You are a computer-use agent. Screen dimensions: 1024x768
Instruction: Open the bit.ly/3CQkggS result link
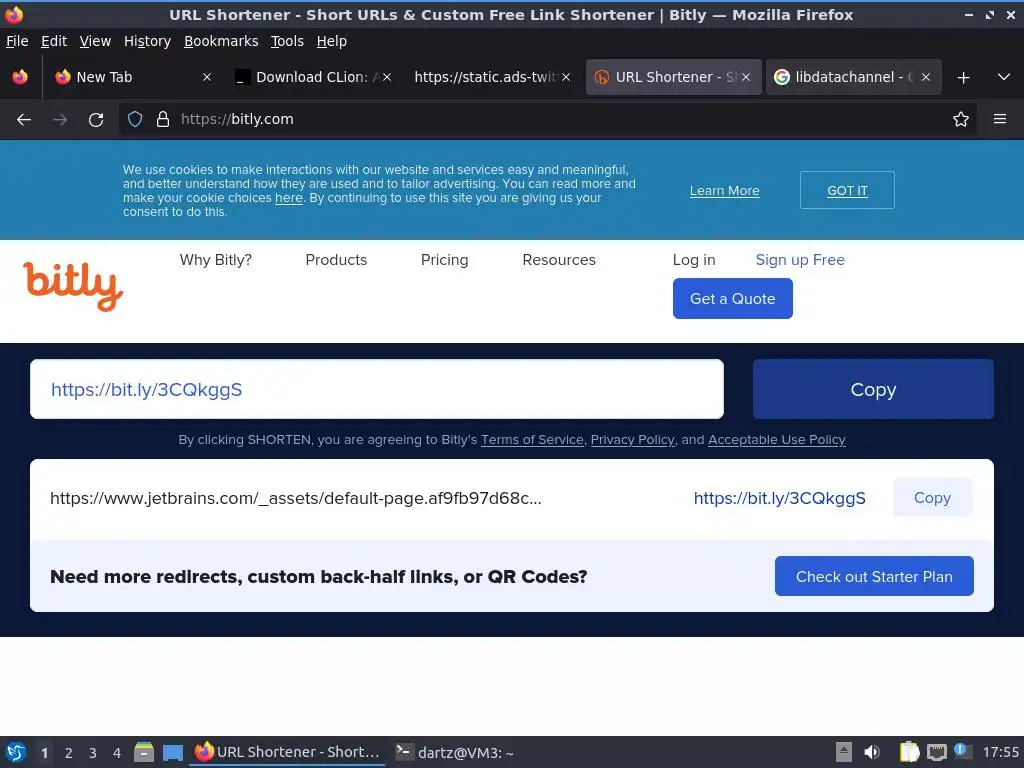point(779,498)
